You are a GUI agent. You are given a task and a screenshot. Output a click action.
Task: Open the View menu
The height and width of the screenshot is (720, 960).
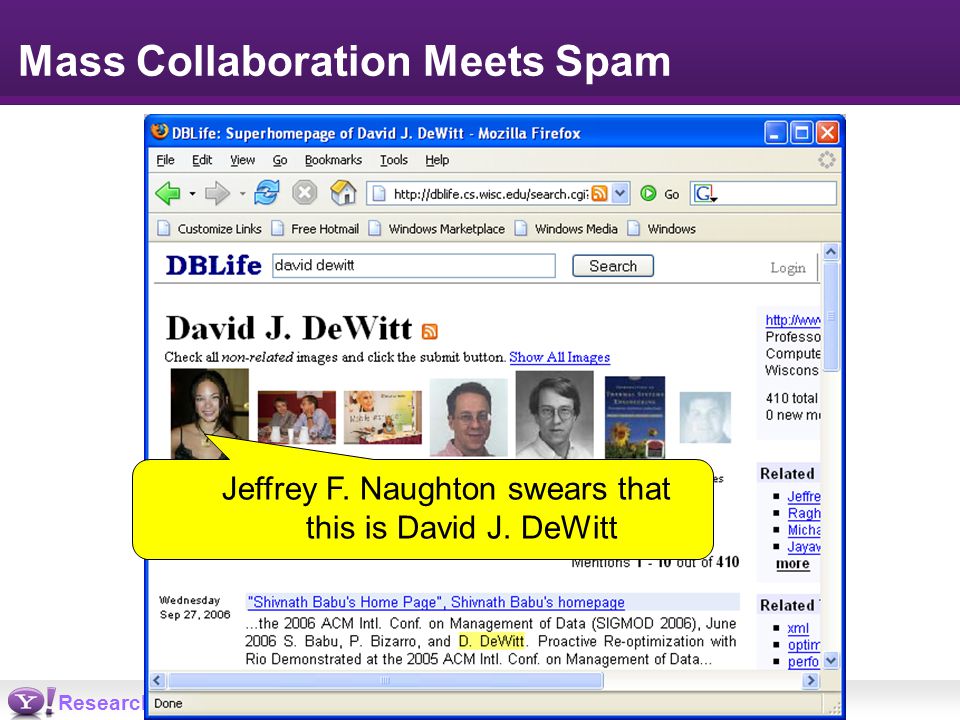(242, 160)
